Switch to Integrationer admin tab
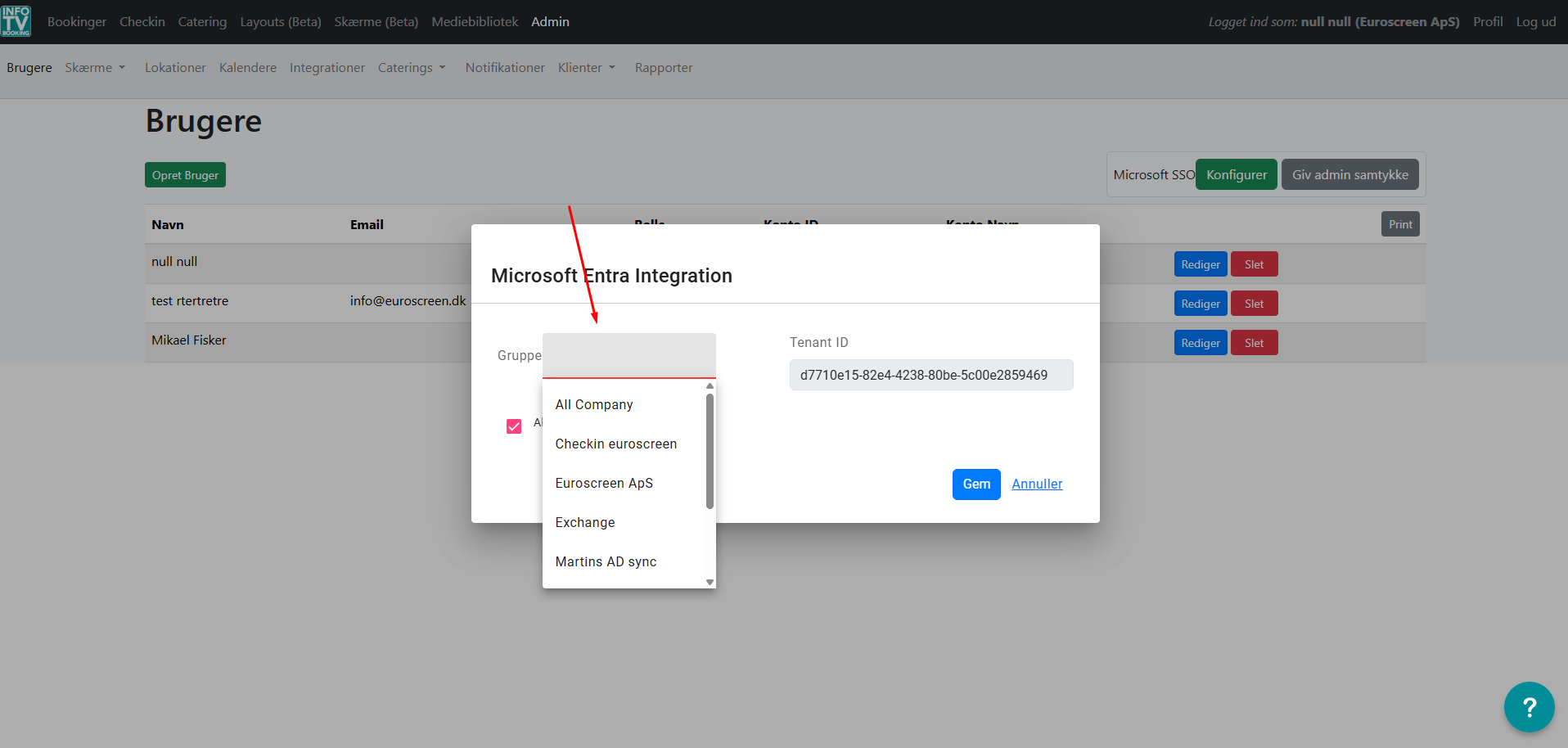Image resolution: width=1568 pixels, height=748 pixels. point(327,67)
